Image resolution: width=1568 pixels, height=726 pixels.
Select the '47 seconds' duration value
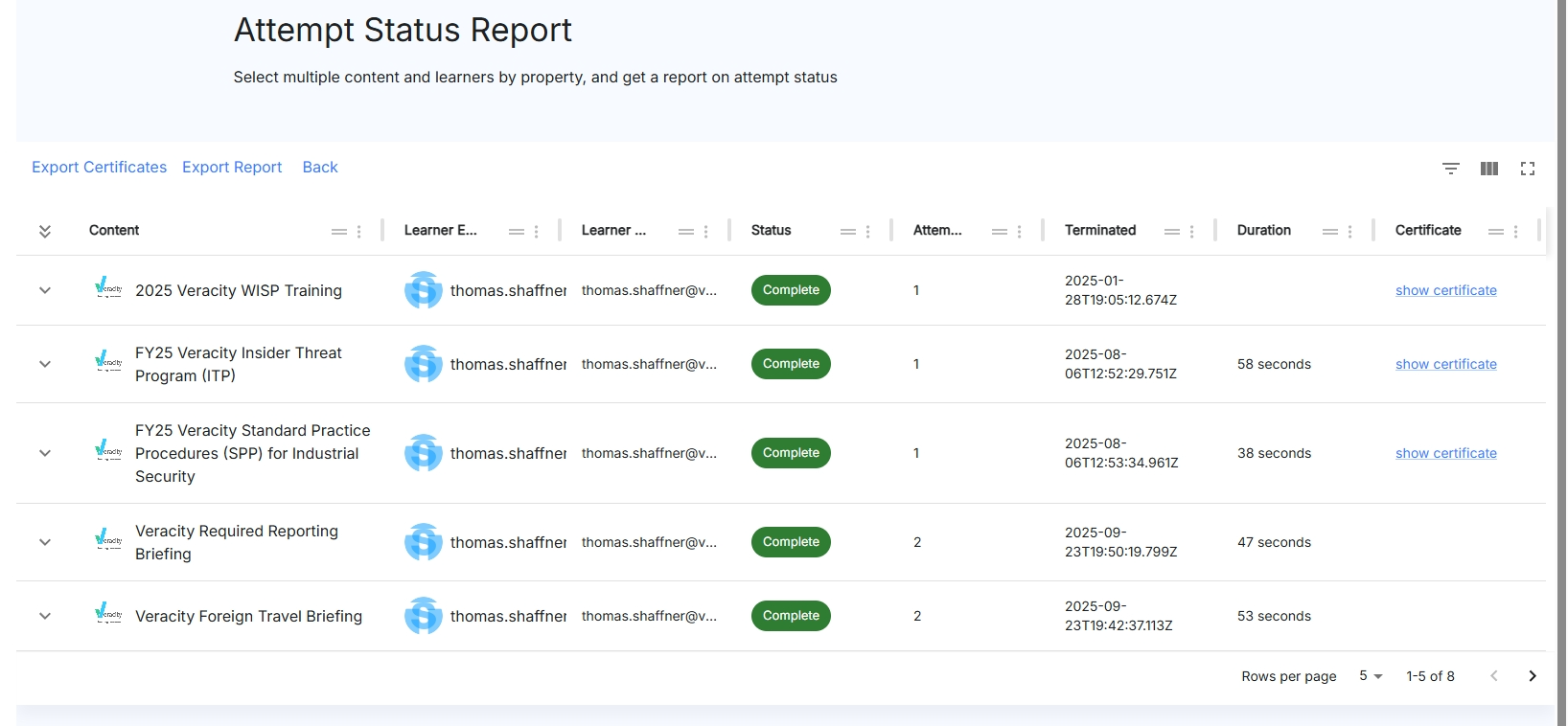pyautogui.click(x=1274, y=542)
